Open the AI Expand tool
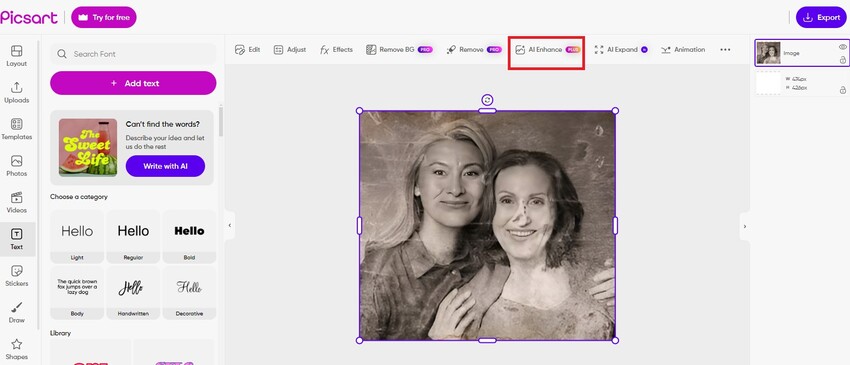Viewport: 850px width, 365px height. click(621, 49)
